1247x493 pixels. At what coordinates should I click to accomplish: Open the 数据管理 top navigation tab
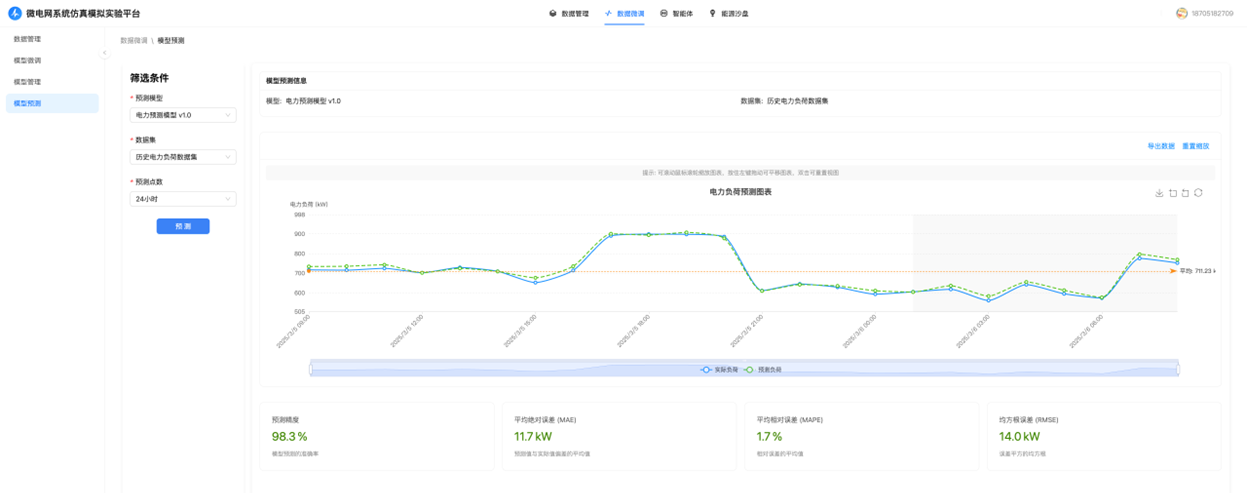point(569,14)
